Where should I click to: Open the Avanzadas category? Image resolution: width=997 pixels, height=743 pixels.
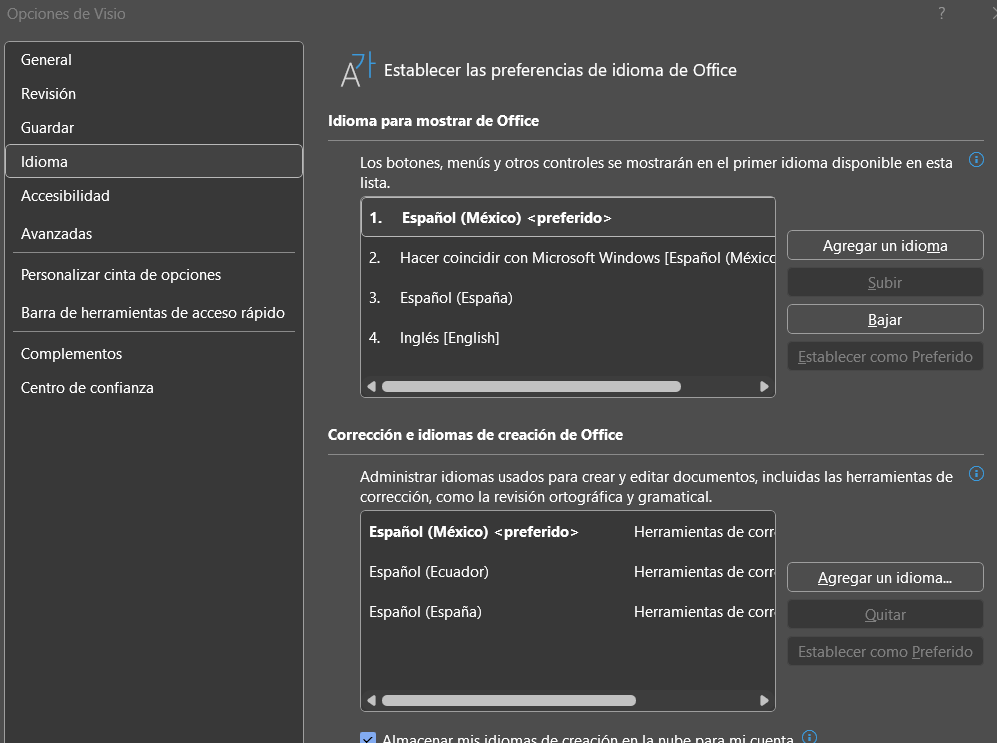point(153,234)
